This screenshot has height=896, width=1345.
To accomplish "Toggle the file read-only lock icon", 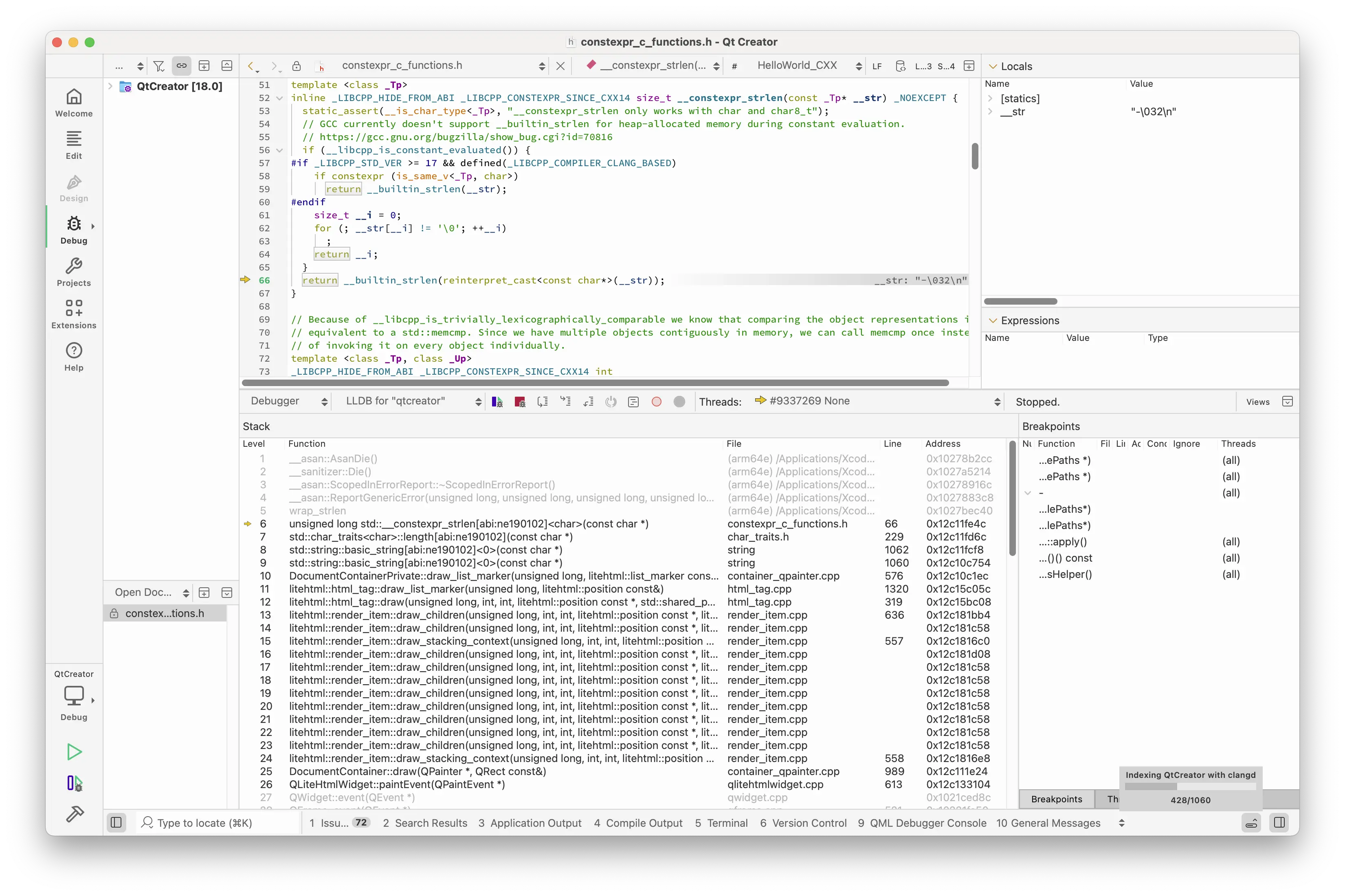I will (x=296, y=66).
